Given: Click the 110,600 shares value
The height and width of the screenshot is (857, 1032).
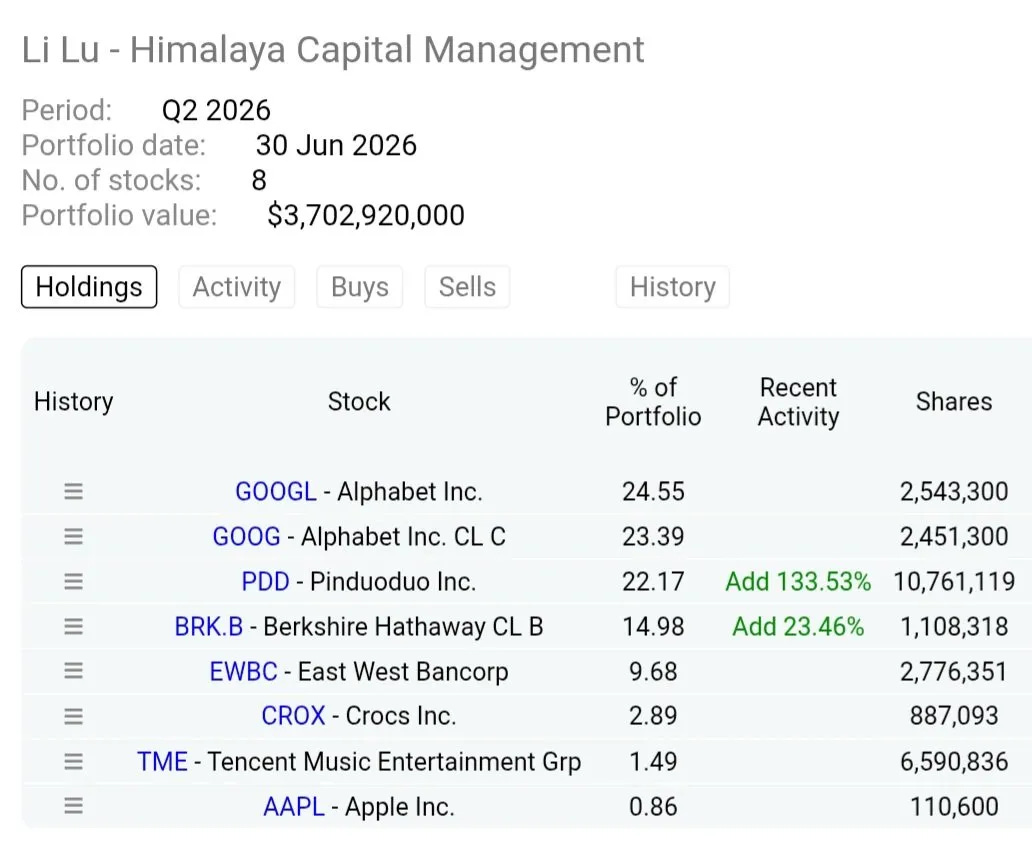Looking at the screenshot, I should point(954,807).
